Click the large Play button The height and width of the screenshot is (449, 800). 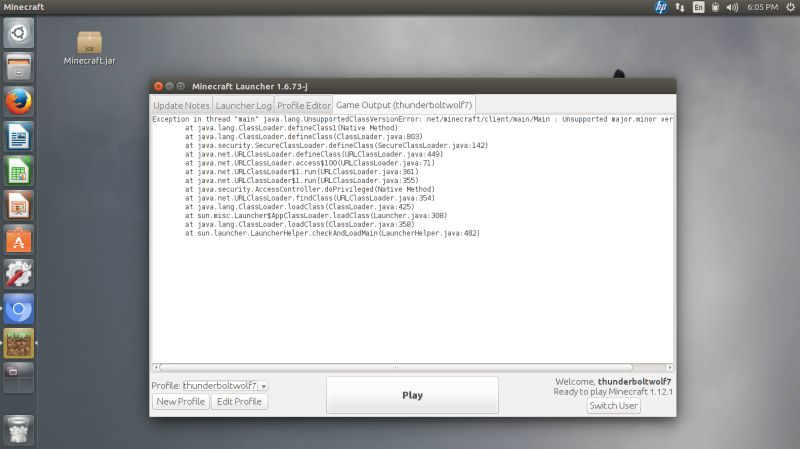412,395
